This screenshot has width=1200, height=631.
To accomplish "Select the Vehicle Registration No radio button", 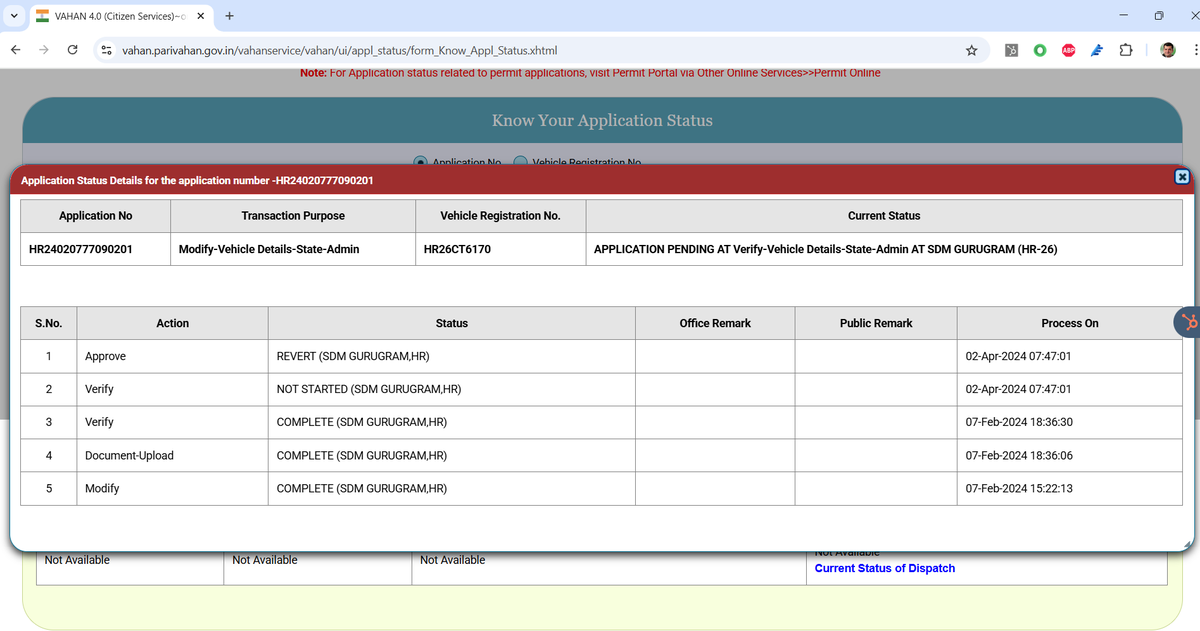I will (521, 162).
